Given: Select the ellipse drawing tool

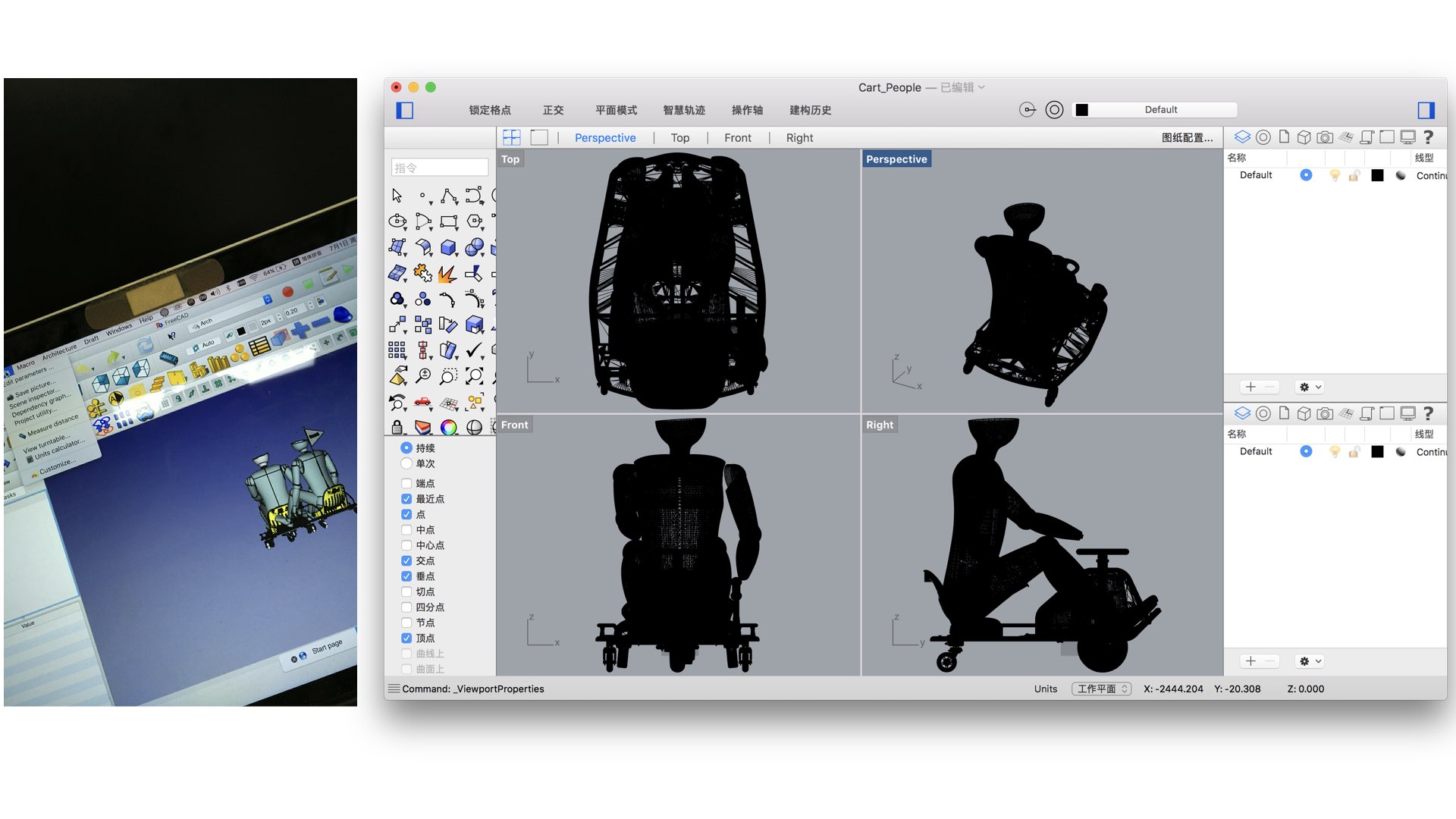Looking at the screenshot, I should tap(397, 221).
